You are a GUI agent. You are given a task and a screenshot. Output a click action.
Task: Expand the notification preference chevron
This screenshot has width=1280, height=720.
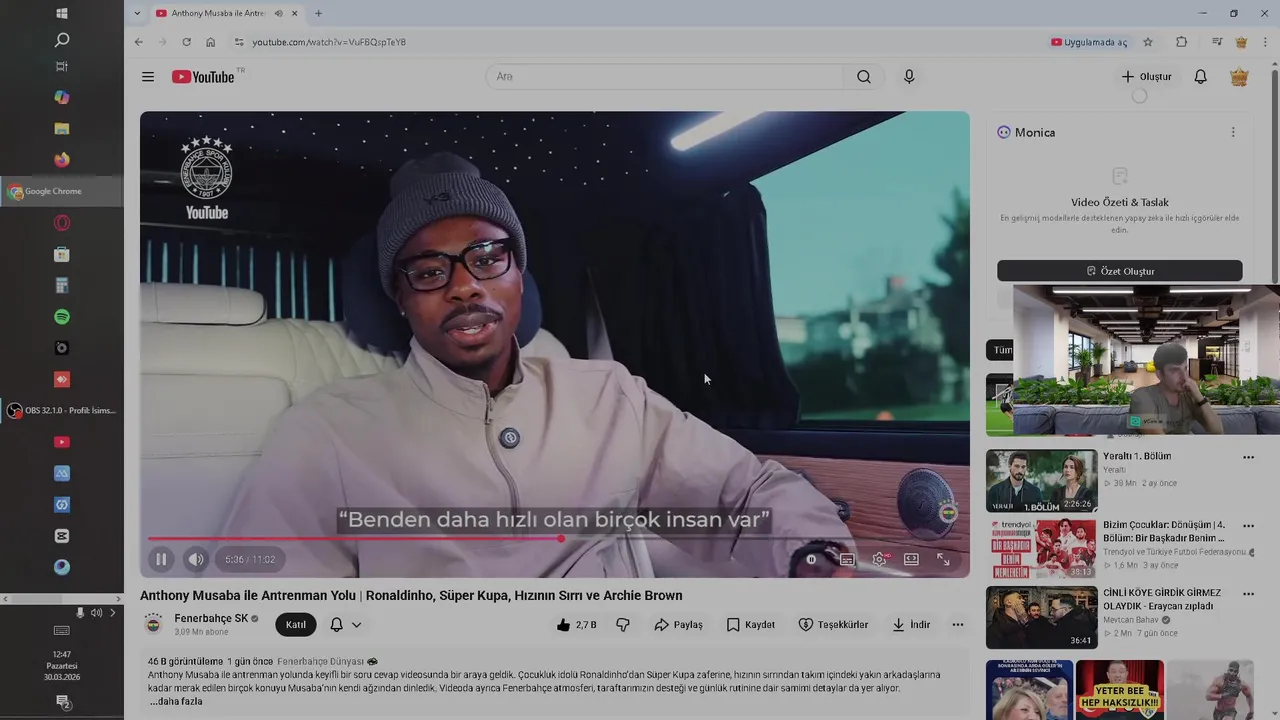click(x=356, y=625)
